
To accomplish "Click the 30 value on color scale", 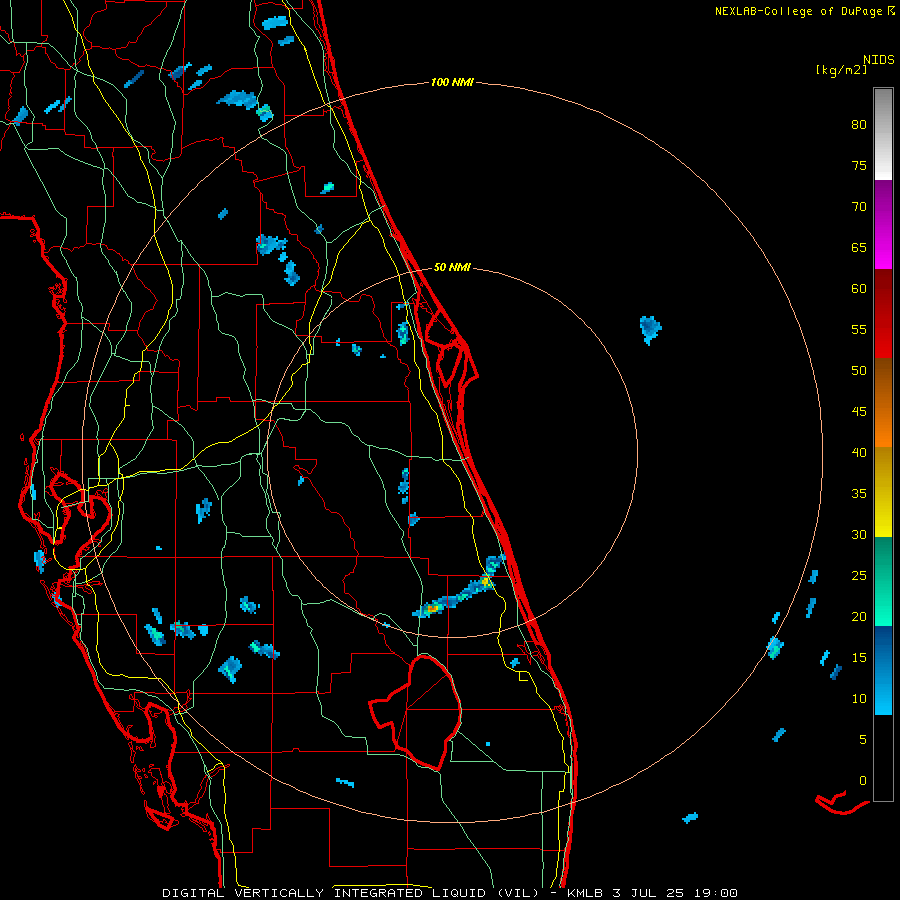I will 859,534.
